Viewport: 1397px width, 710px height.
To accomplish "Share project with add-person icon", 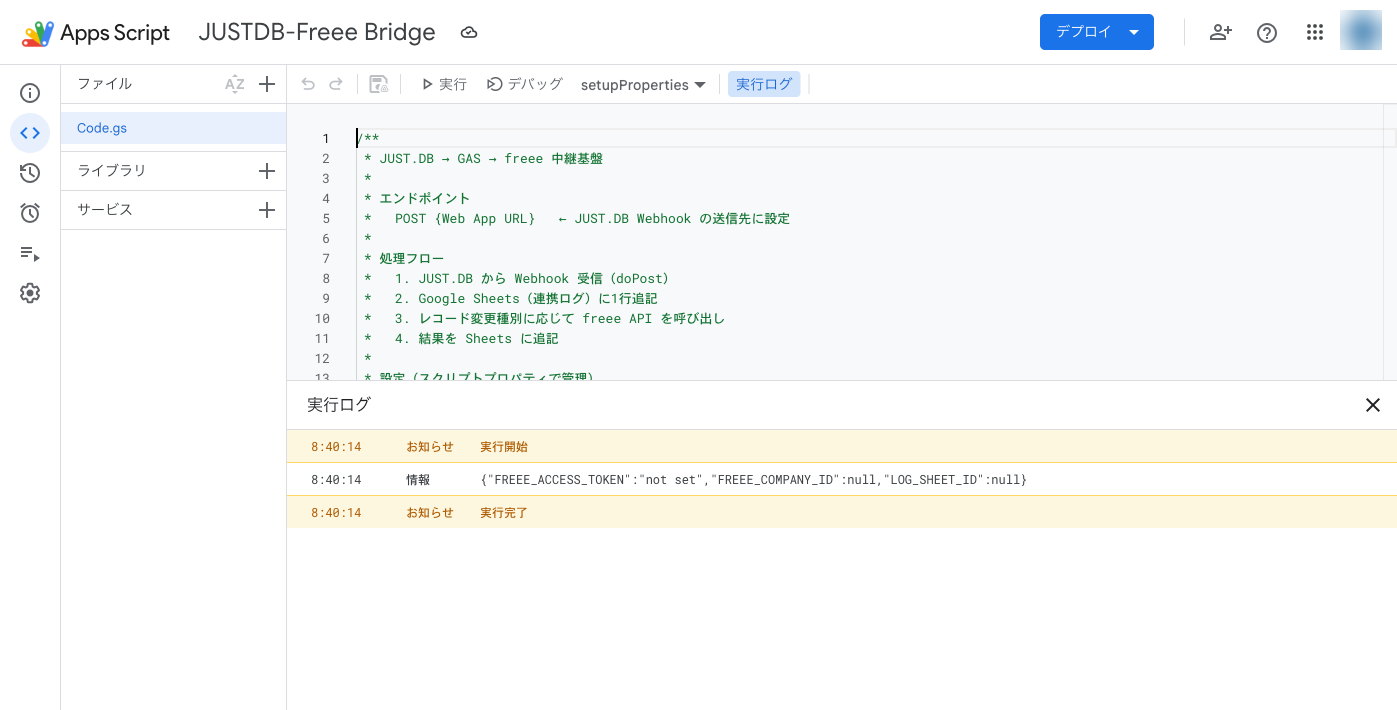I will click(1220, 32).
